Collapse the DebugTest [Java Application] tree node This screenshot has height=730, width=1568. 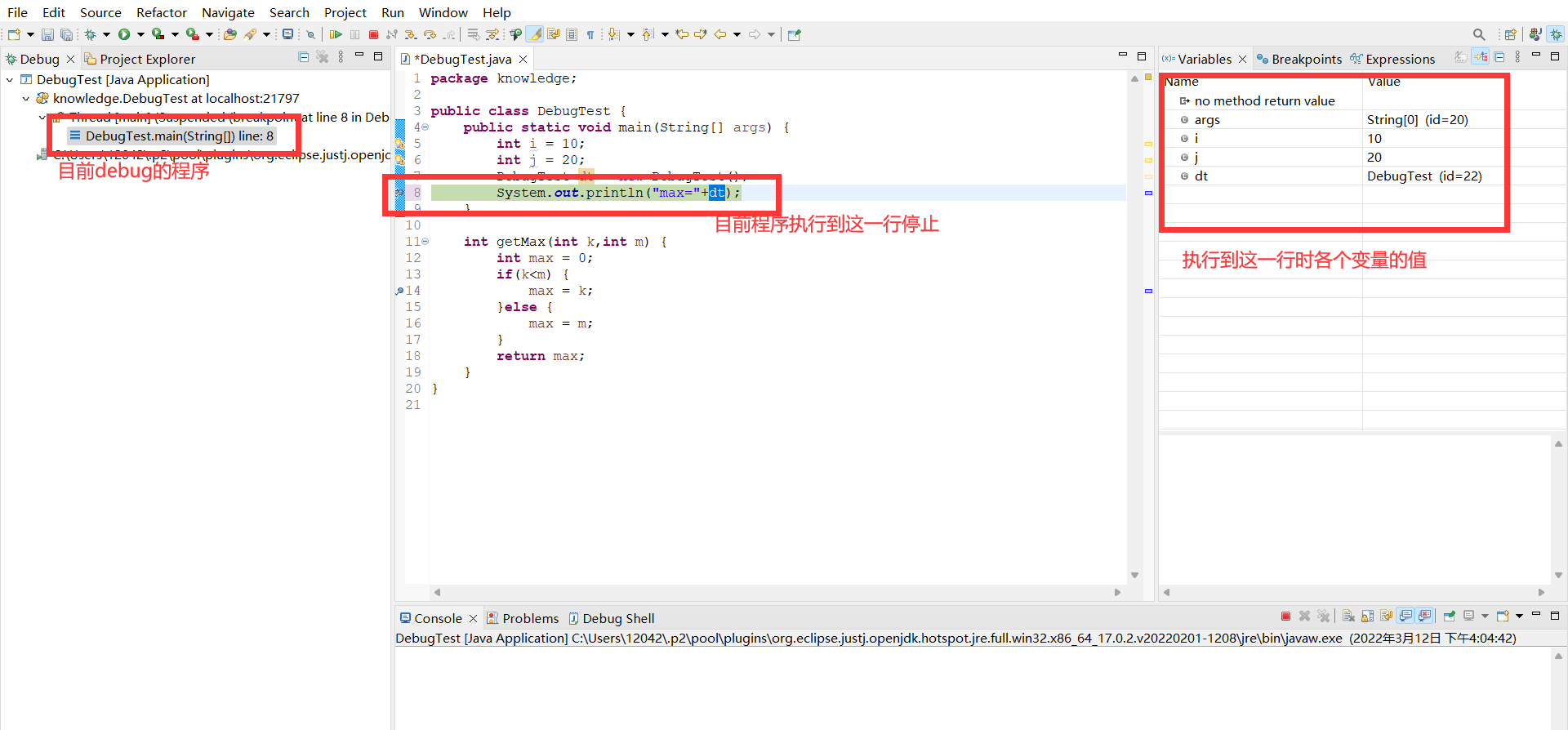(10, 80)
